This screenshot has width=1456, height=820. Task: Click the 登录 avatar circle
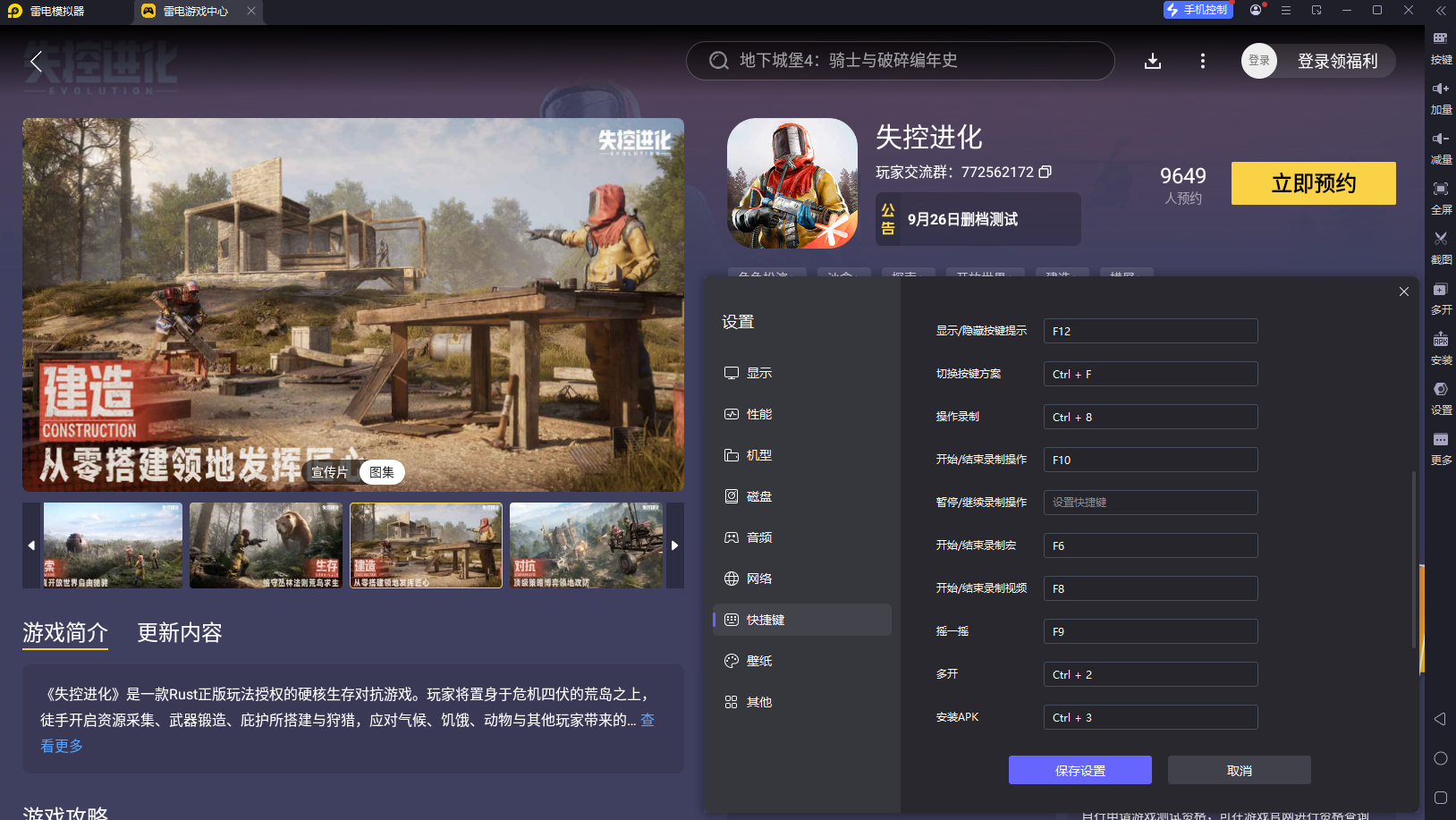(1259, 61)
